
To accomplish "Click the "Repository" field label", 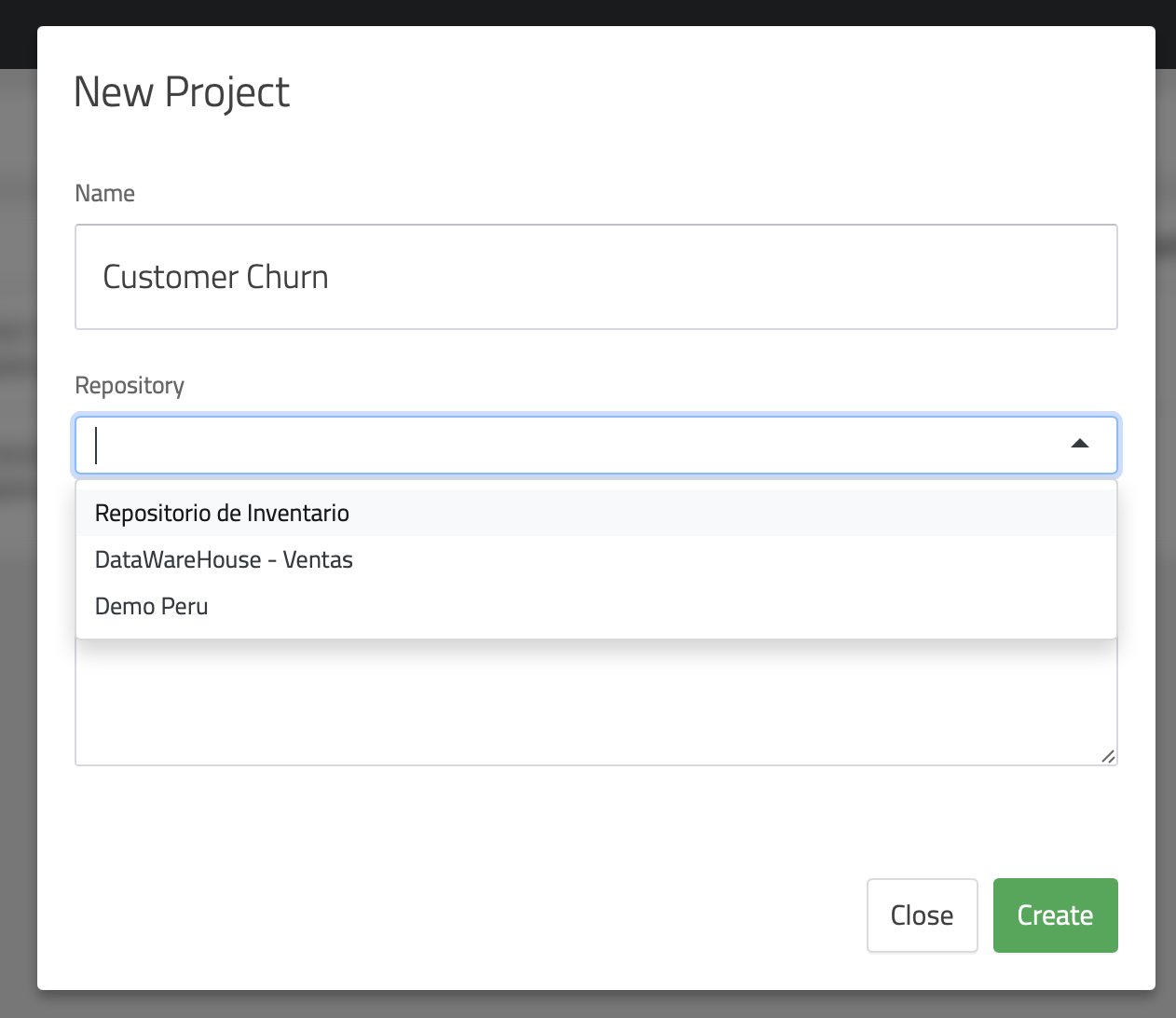I will 130,385.
